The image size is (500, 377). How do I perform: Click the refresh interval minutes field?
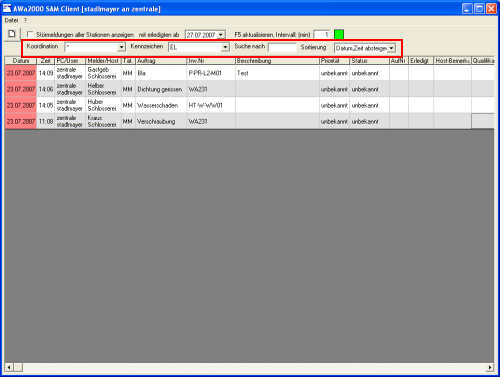click(x=322, y=35)
